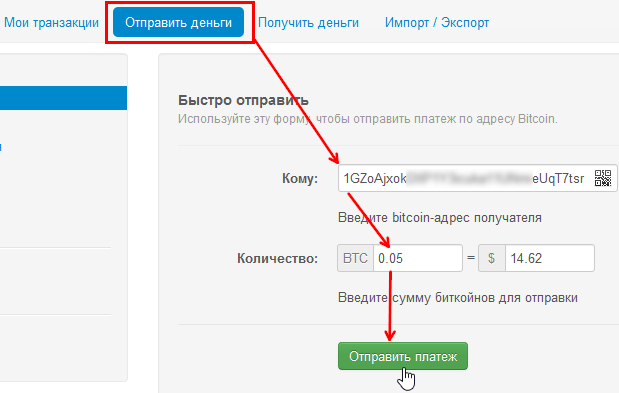Click the $ currency prefix

coord(491,258)
